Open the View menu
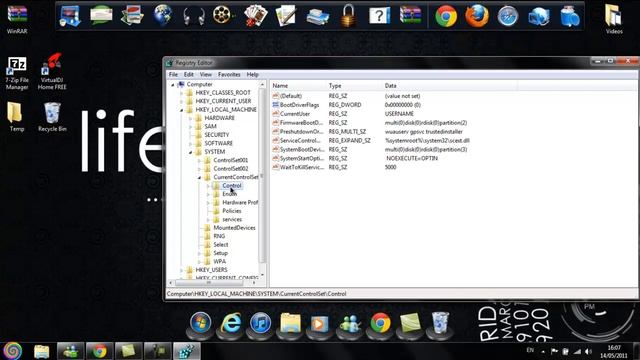Image resolution: width=640 pixels, height=360 pixels. click(206, 75)
